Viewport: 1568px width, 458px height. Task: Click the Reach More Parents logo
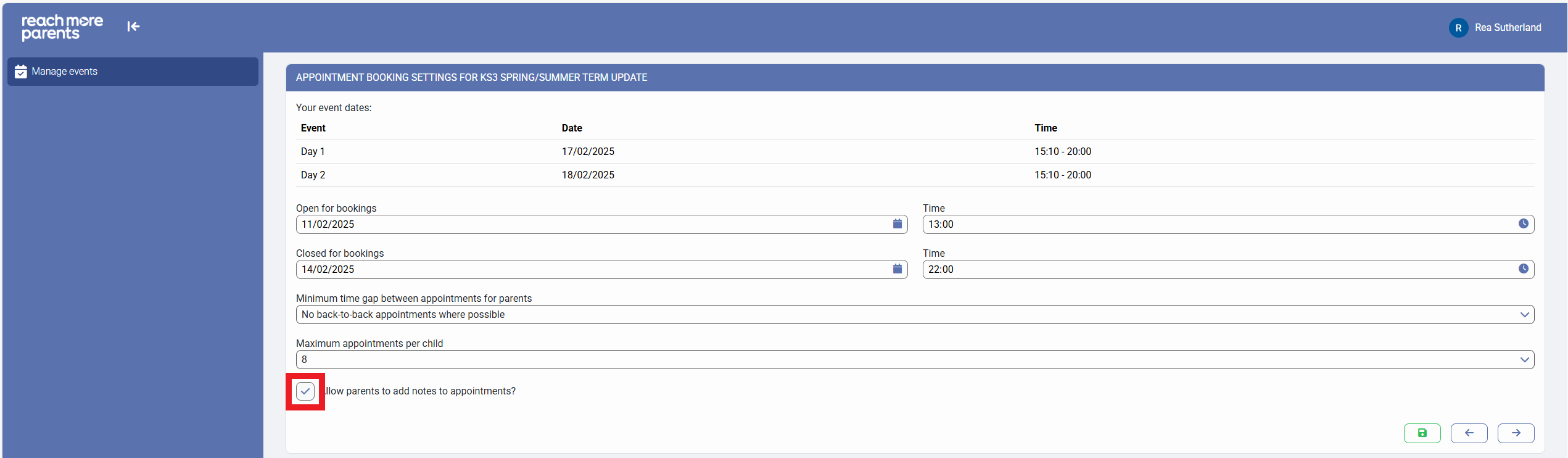click(62, 28)
